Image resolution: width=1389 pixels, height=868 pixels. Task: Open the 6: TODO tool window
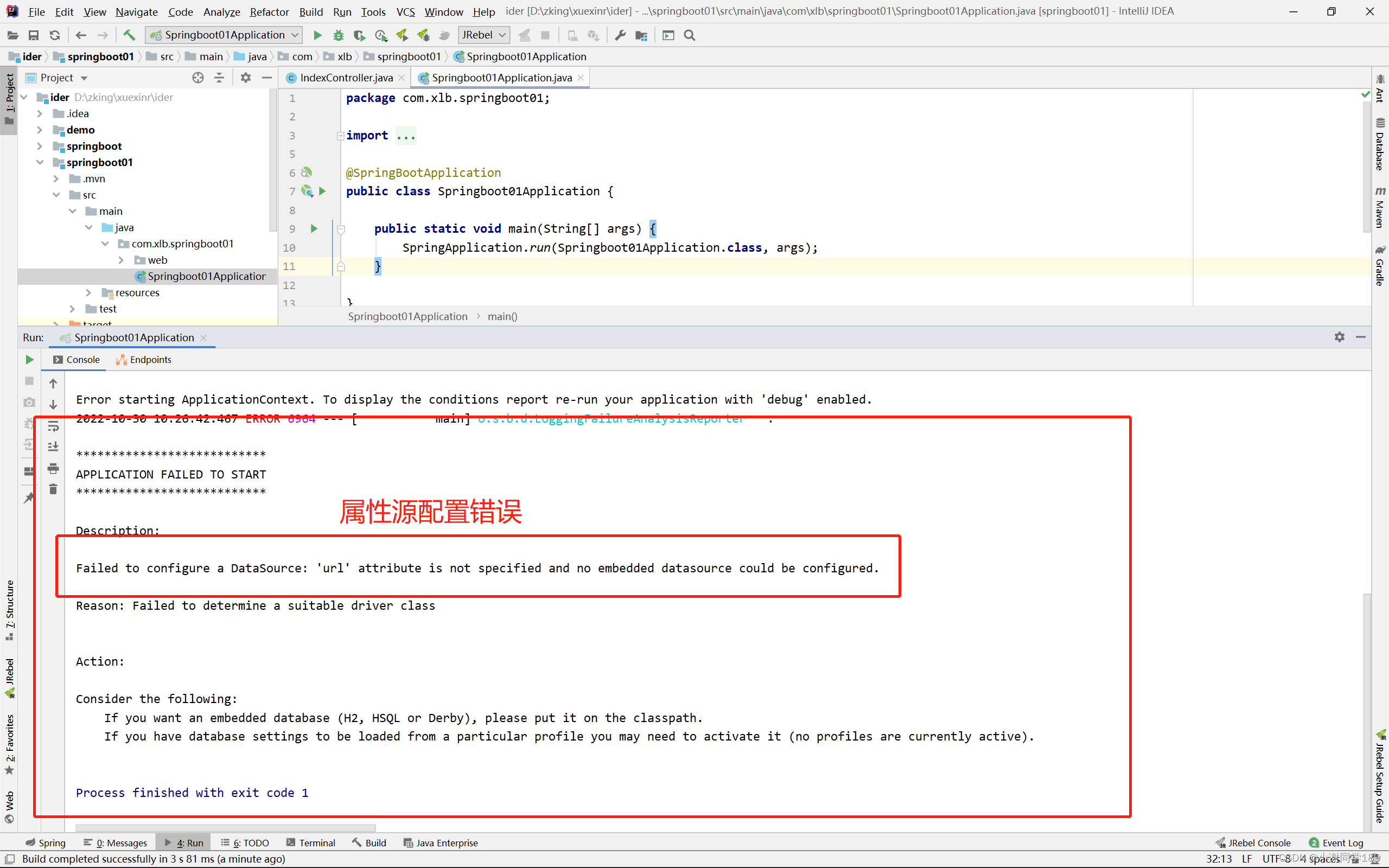(x=245, y=843)
